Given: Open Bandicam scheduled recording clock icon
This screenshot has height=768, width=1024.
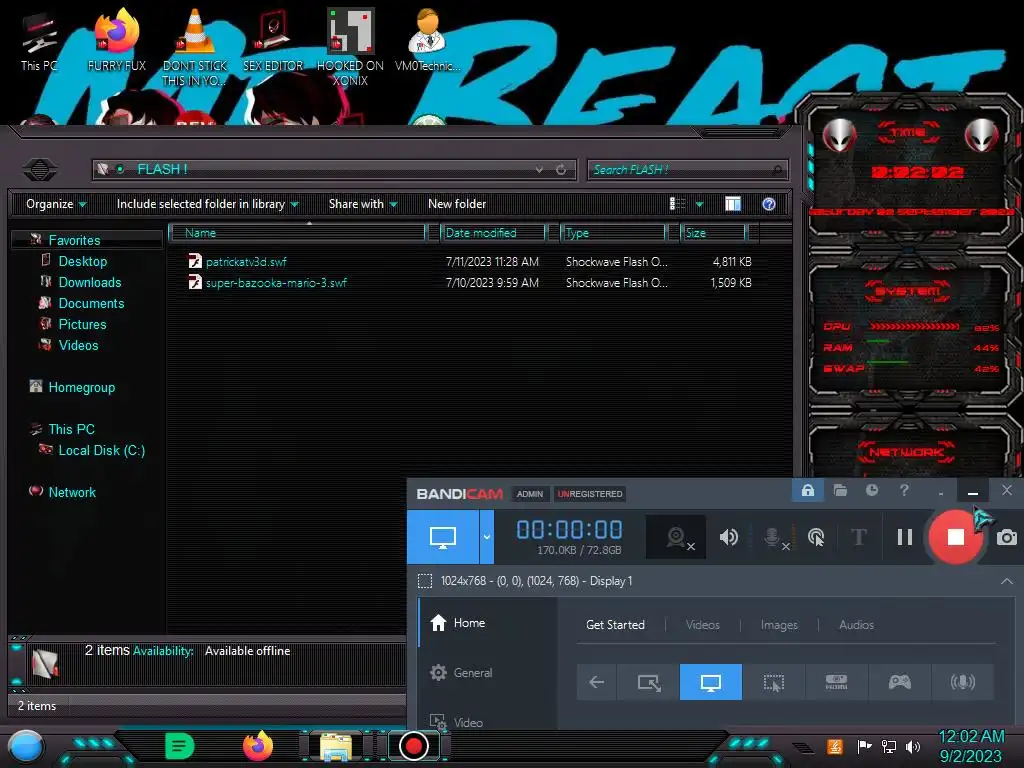Looking at the screenshot, I should (872, 490).
